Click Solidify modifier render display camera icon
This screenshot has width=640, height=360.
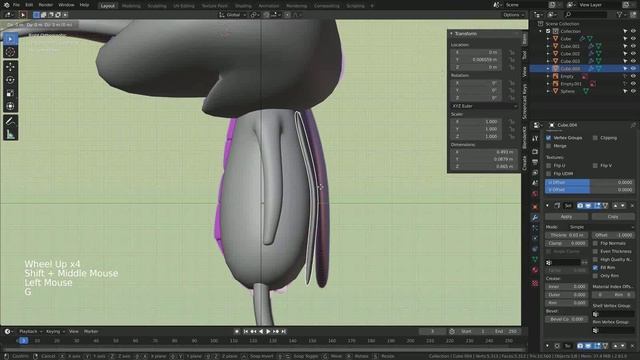580,205
